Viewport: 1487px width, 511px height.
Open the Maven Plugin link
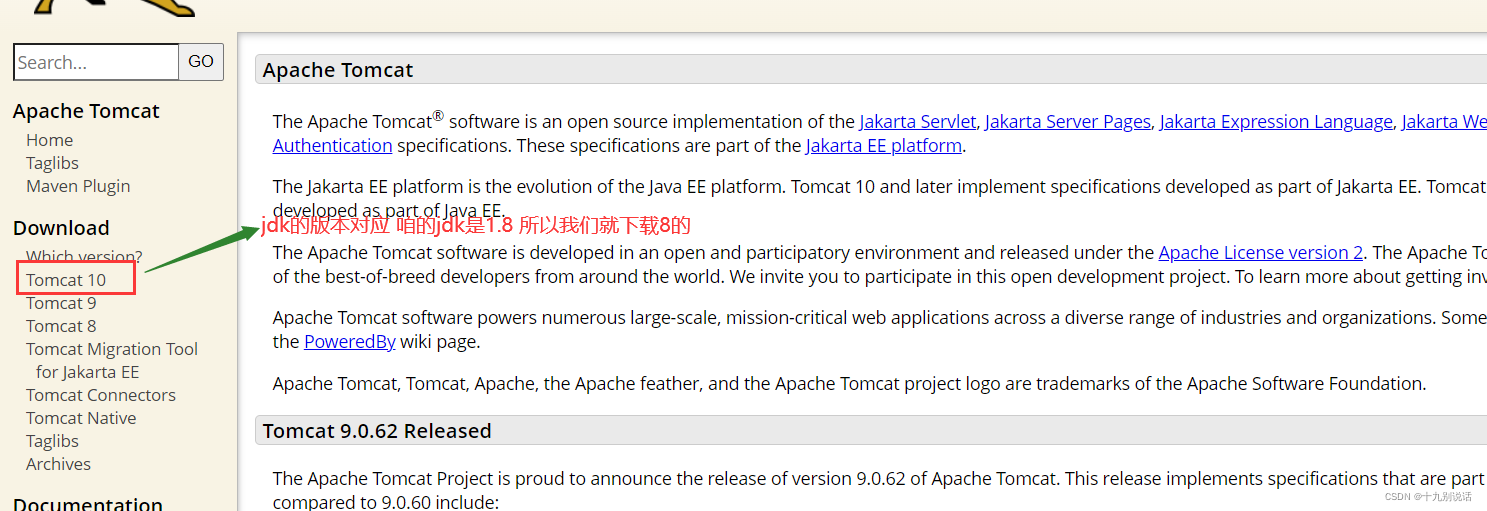78,186
